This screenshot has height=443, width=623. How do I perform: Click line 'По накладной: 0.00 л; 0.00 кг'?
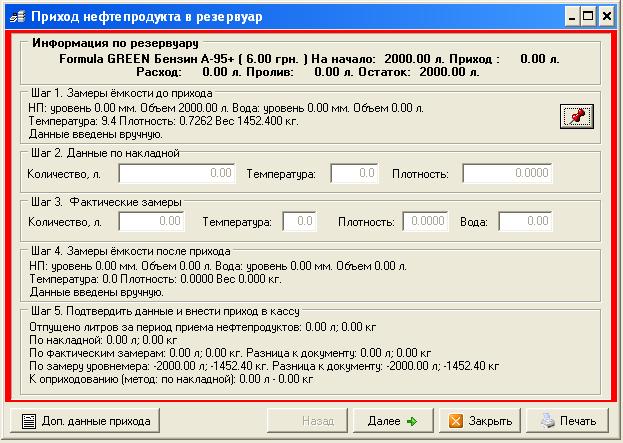(x=103, y=340)
